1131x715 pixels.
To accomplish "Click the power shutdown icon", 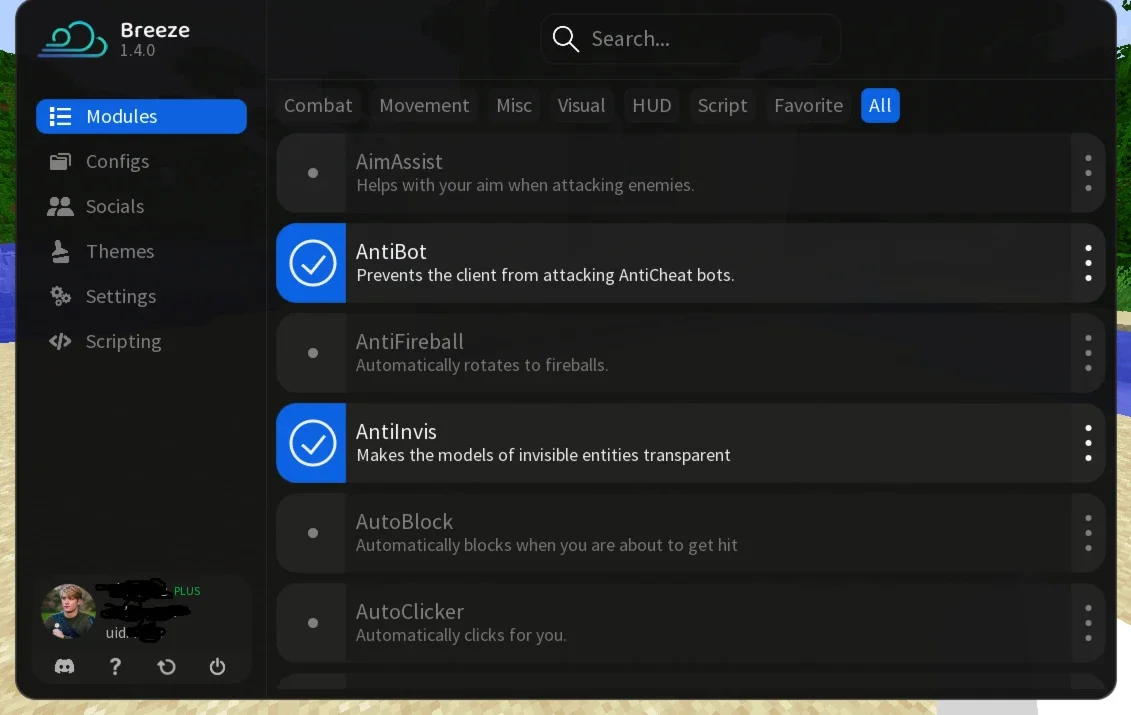I will tap(217, 667).
